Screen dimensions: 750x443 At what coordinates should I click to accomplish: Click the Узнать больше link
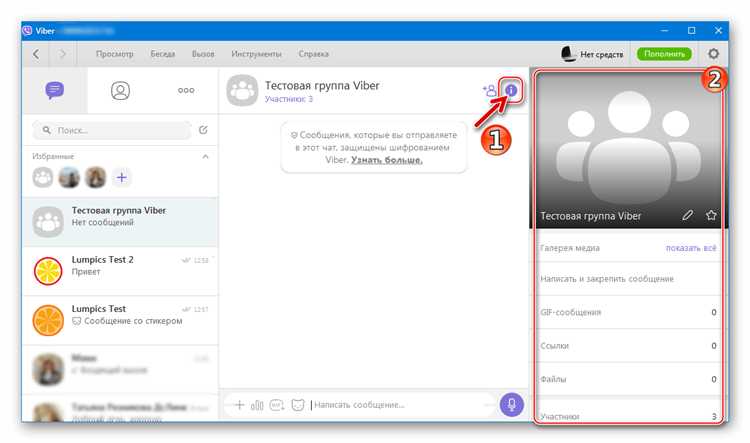[x=386, y=160]
